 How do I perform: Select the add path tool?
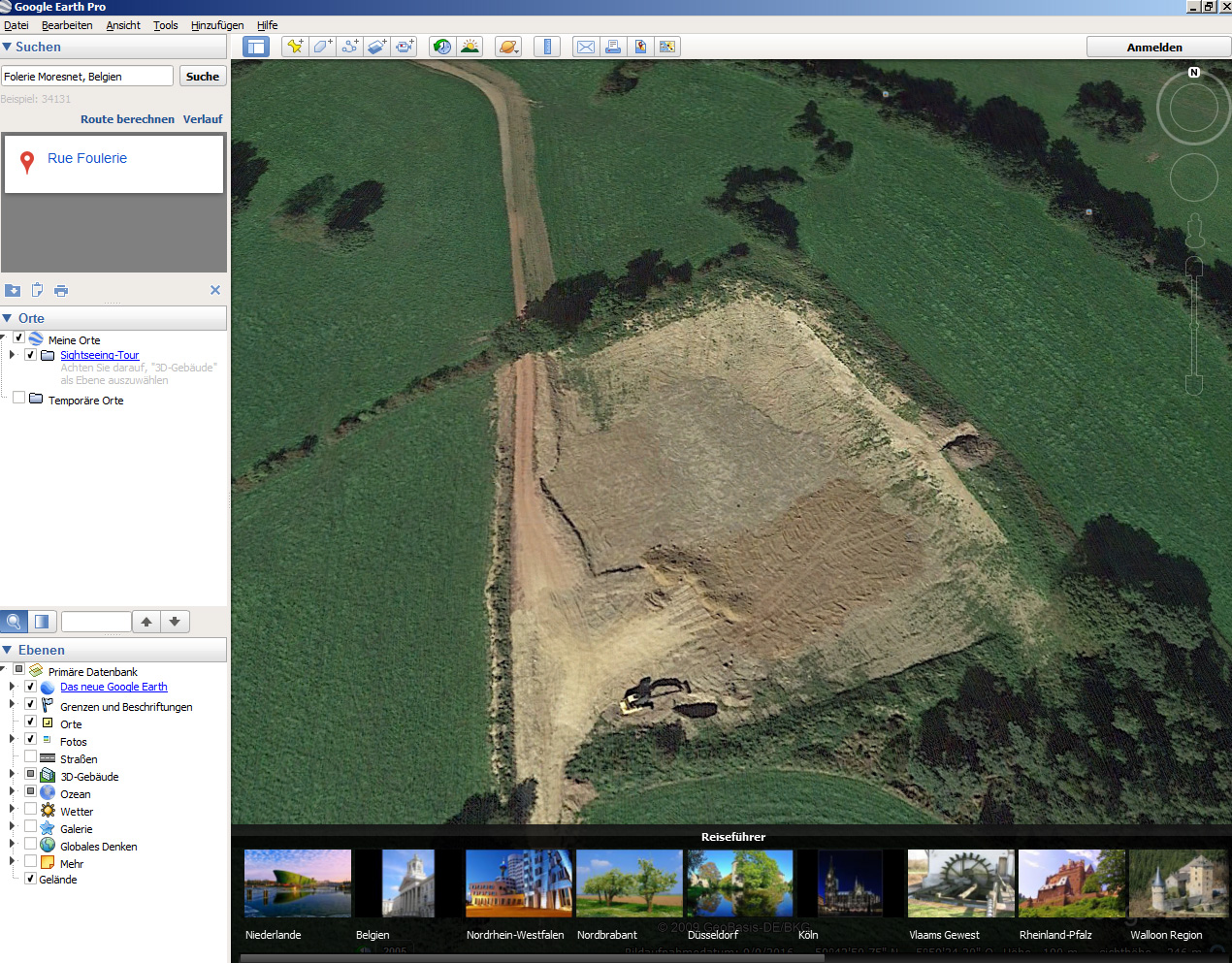[x=349, y=47]
